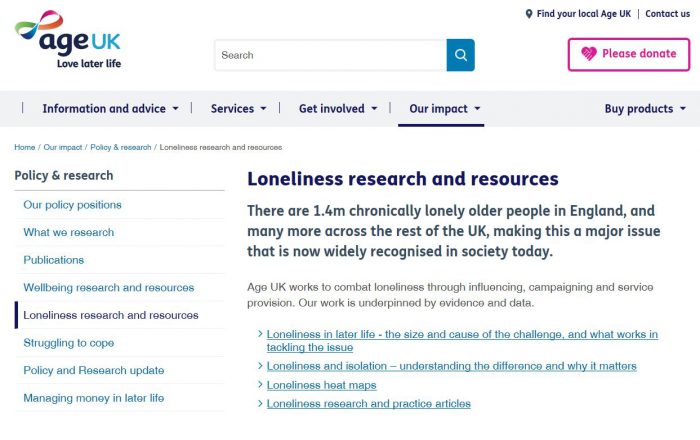
Task: Click the Age UK logo
Action: coord(68,40)
